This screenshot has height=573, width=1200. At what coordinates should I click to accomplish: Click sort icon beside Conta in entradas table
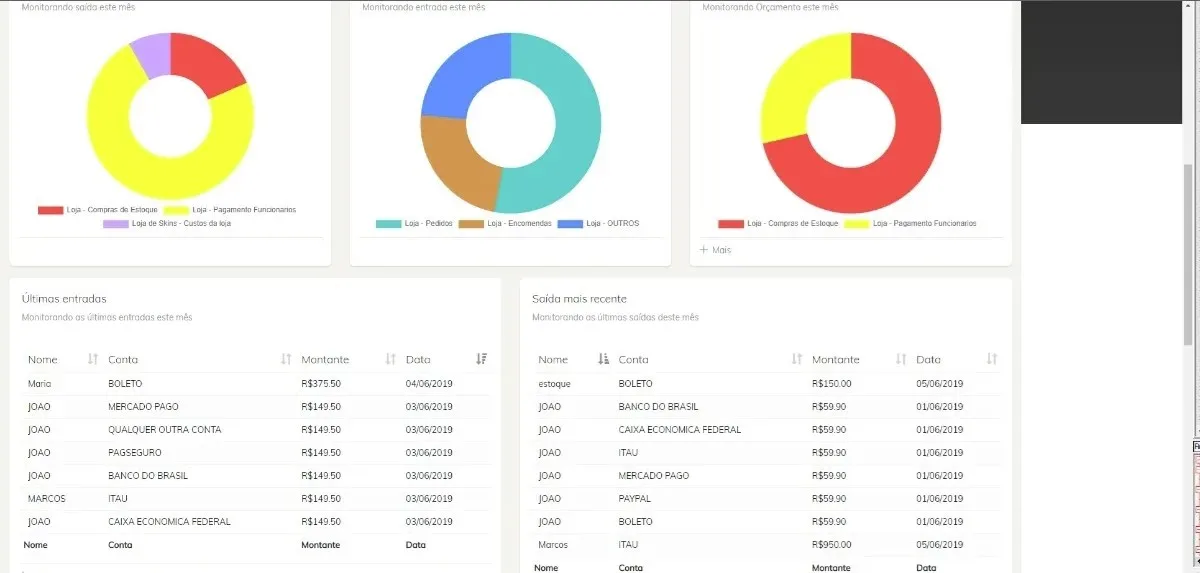coord(286,359)
